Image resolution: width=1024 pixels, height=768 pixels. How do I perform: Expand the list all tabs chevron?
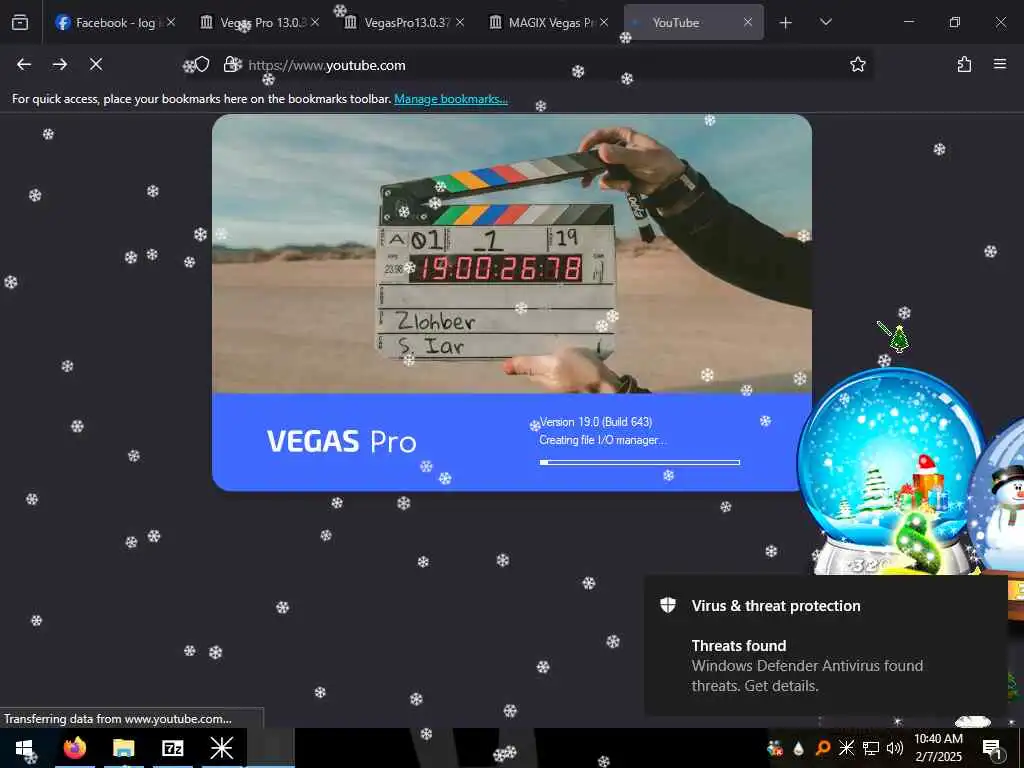[x=825, y=22]
